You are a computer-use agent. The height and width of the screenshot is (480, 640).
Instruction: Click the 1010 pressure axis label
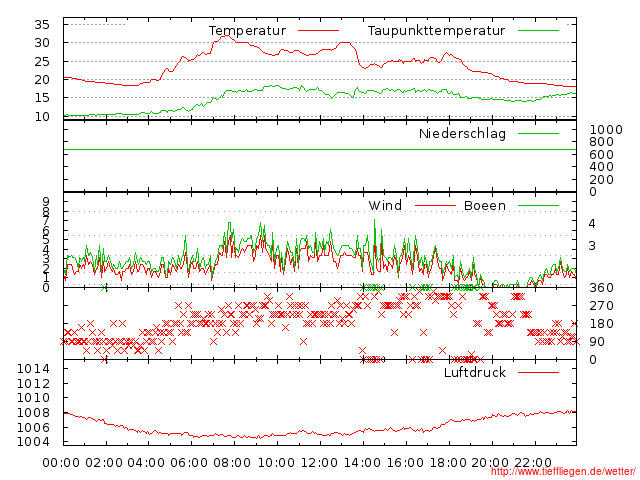tap(33, 398)
